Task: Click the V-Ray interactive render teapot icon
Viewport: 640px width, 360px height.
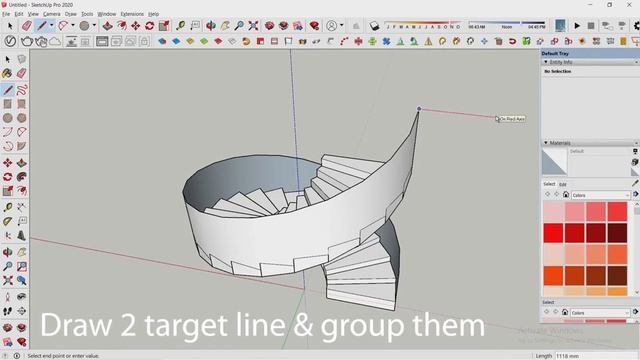Action: pos(41,41)
